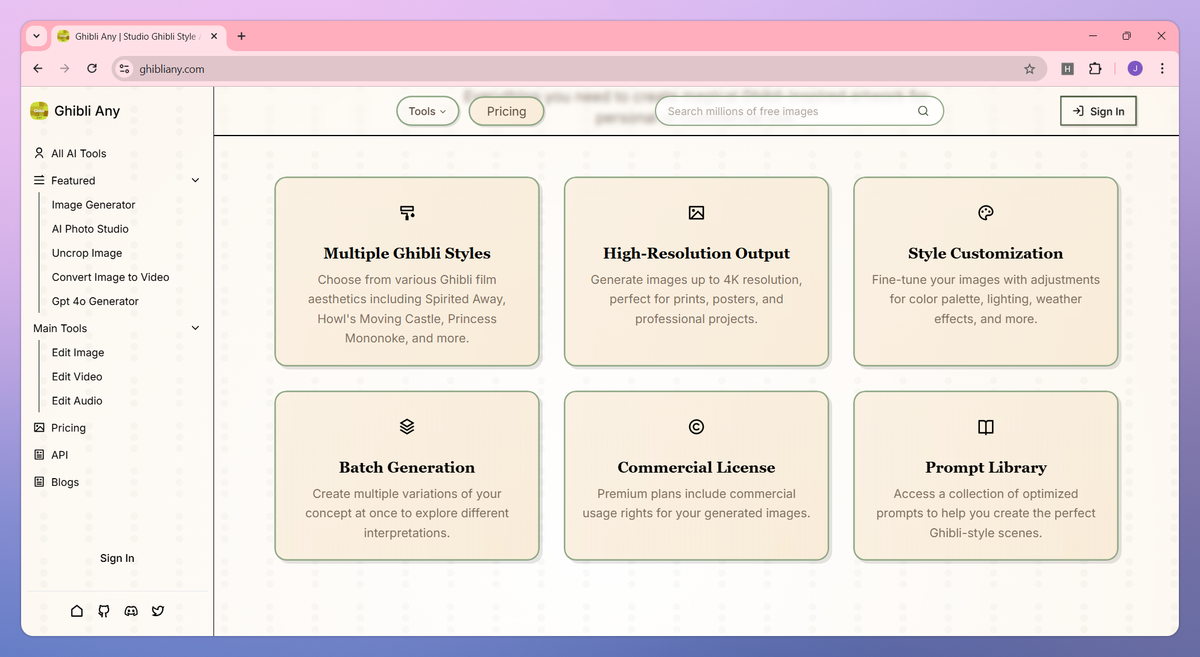Open a new browser tab
1200x657 pixels.
coord(241,36)
